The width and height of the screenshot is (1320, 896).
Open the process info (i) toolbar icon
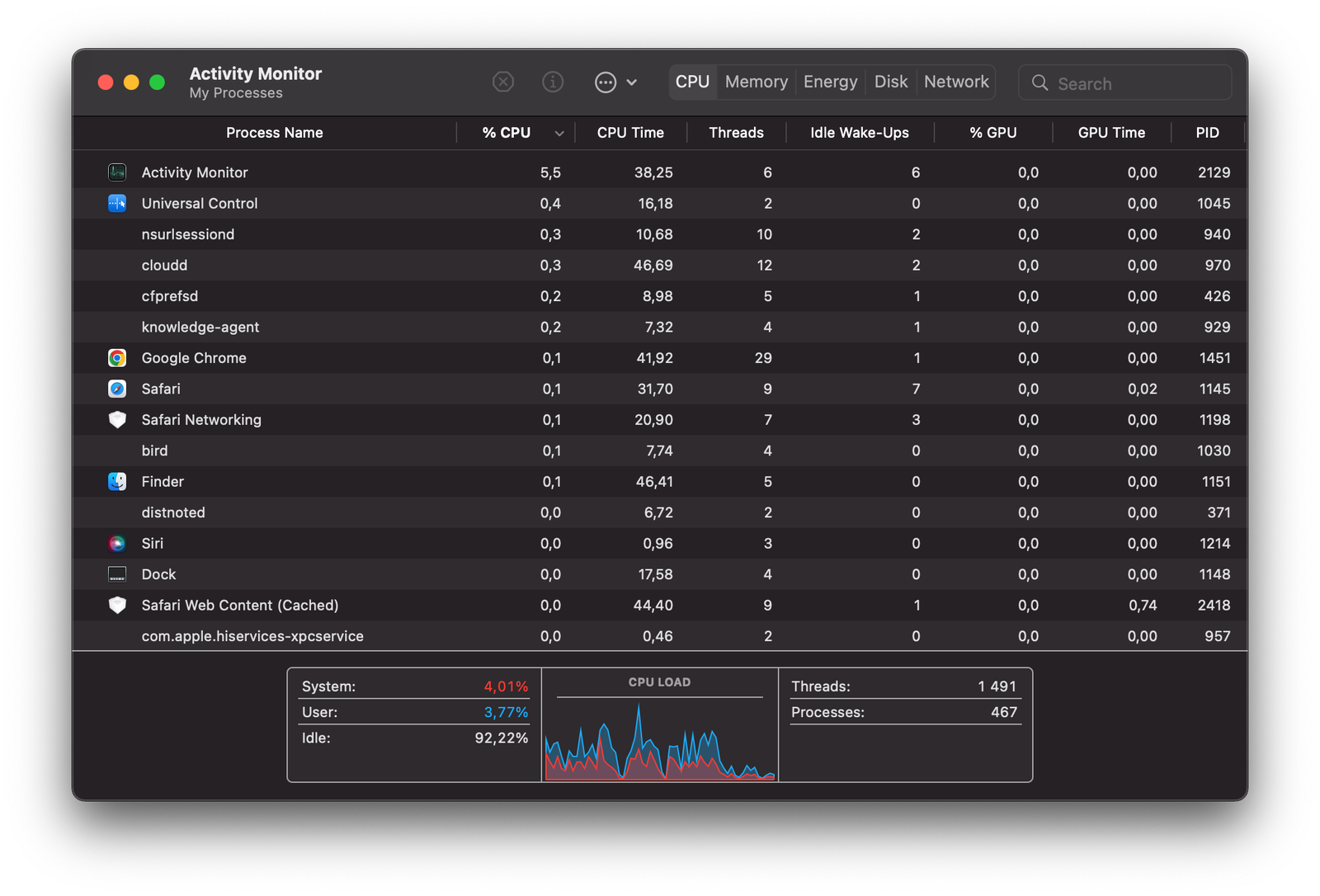click(553, 82)
